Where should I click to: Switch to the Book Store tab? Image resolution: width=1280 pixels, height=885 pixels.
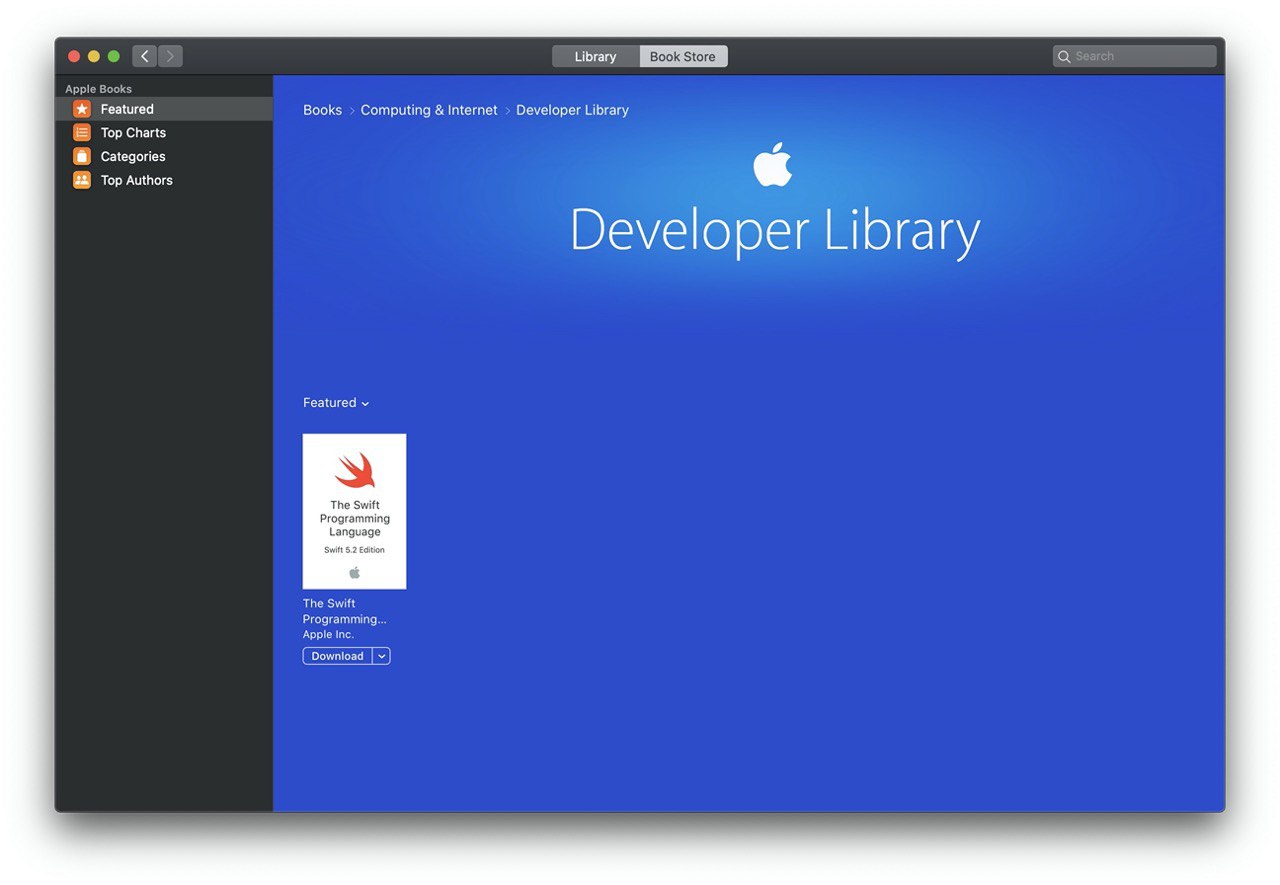tap(683, 57)
